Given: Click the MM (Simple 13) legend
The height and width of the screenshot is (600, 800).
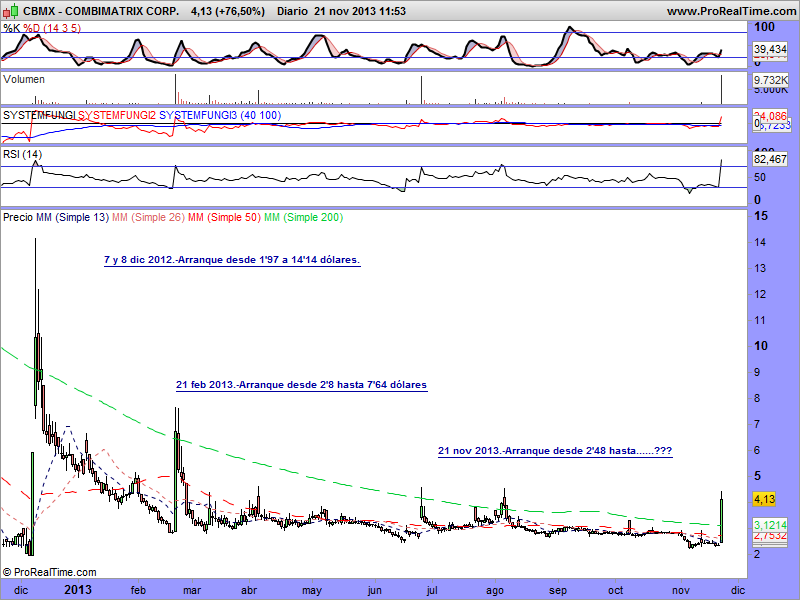Looking at the screenshot, I should (x=72, y=217).
